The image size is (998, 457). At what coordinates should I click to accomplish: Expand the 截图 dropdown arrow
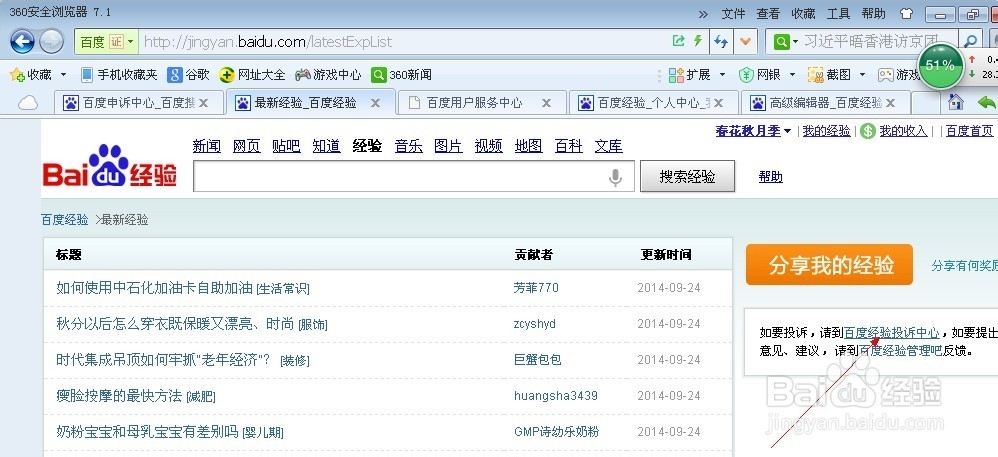point(862,75)
